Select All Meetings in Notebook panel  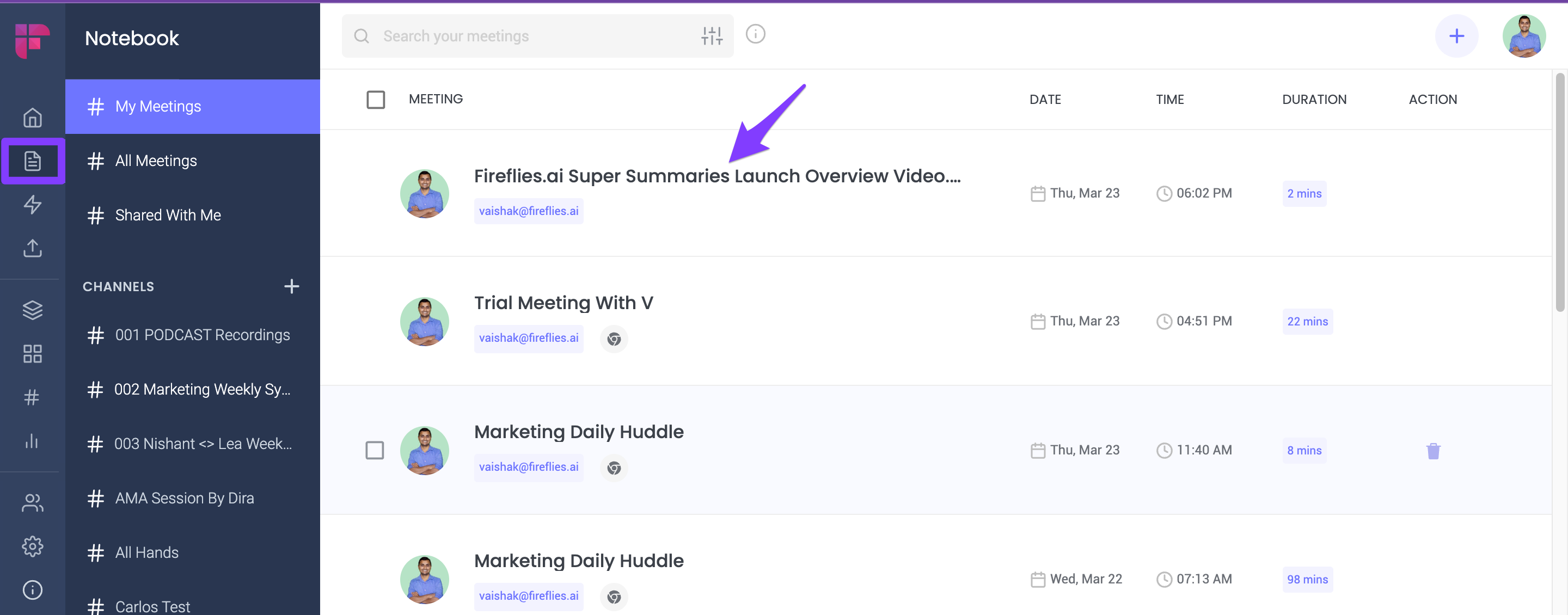tap(192, 161)
